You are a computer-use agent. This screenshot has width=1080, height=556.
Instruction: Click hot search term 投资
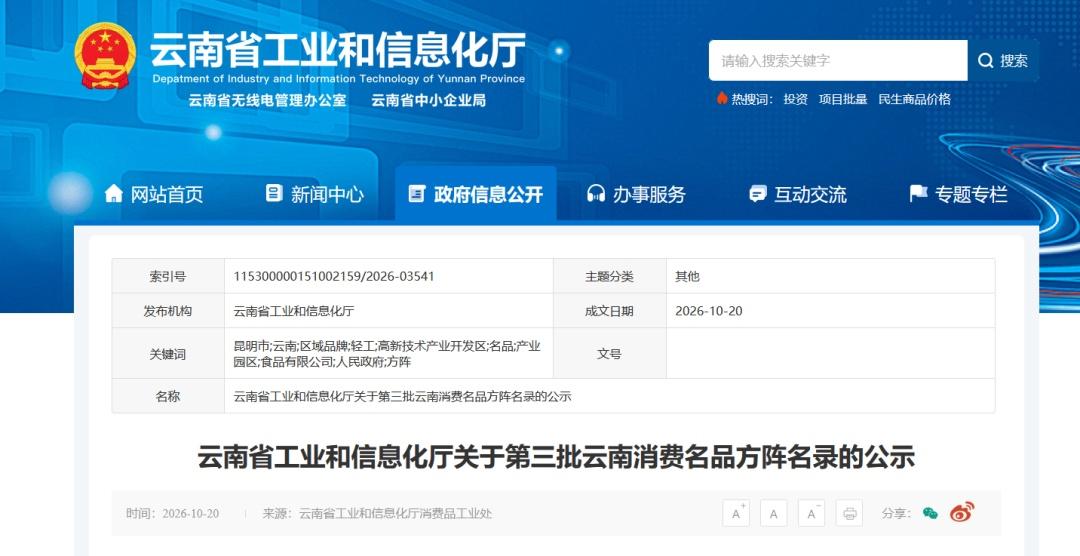coord(796,99)
